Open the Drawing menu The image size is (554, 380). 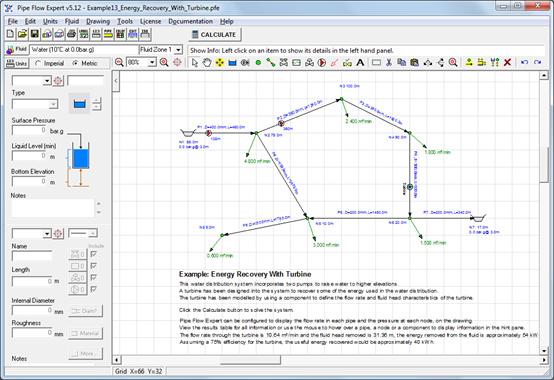pyautogui.click(x=98, y=22)
